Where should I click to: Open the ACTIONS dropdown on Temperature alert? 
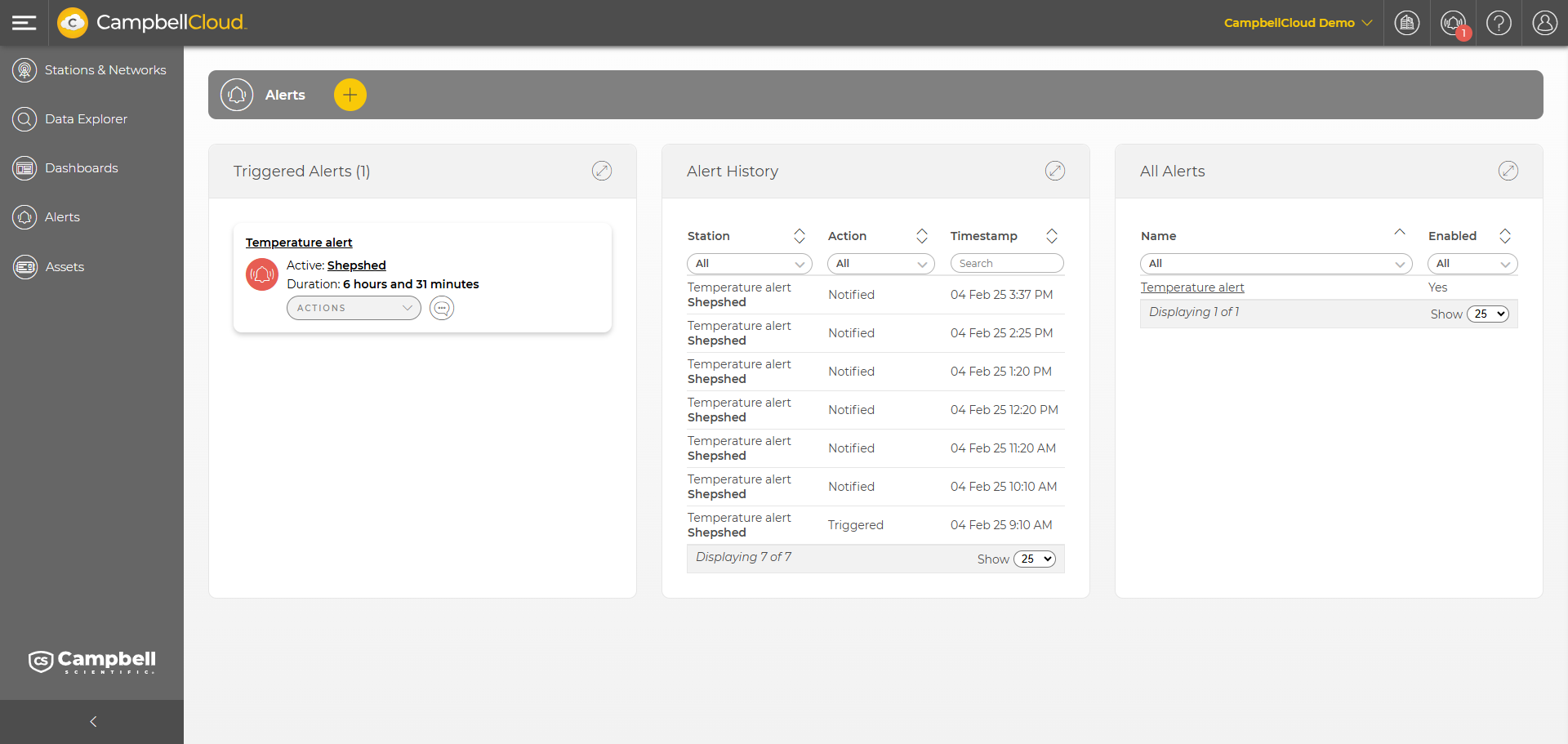[354, 308]
